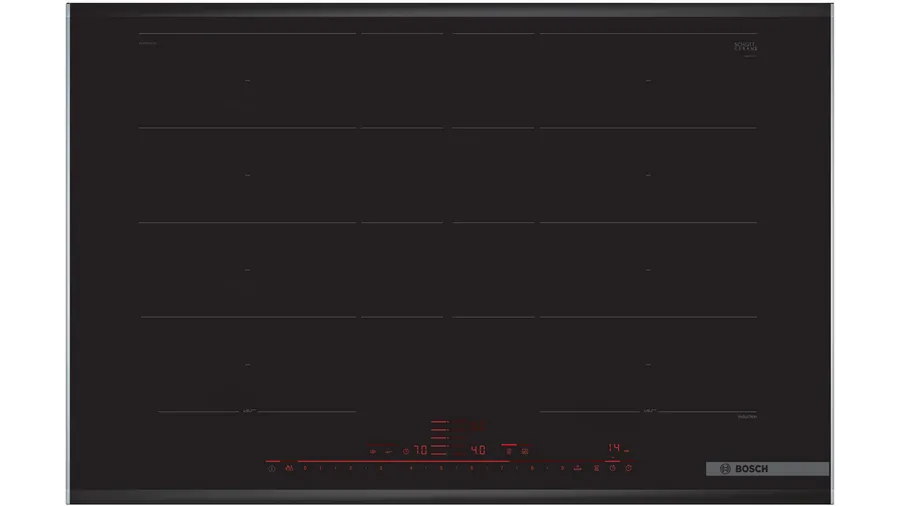This screenshot has height=506, width=900.
Task: Set power level to 0 on slider
Action: pyautogui.click(x=305, y=468)
